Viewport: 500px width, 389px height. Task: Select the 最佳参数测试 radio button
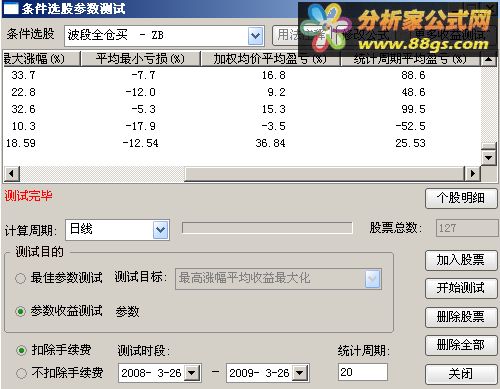pos(20,278)
